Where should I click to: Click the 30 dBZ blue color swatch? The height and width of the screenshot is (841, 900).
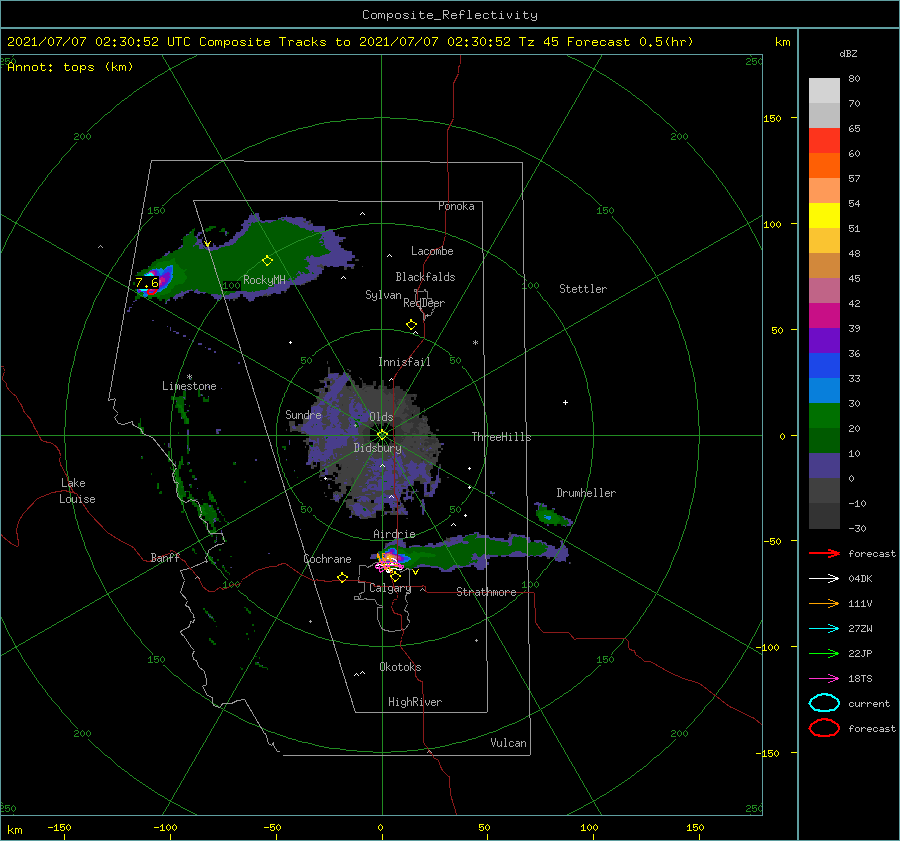pyautogui.click(x=824, y=390)
